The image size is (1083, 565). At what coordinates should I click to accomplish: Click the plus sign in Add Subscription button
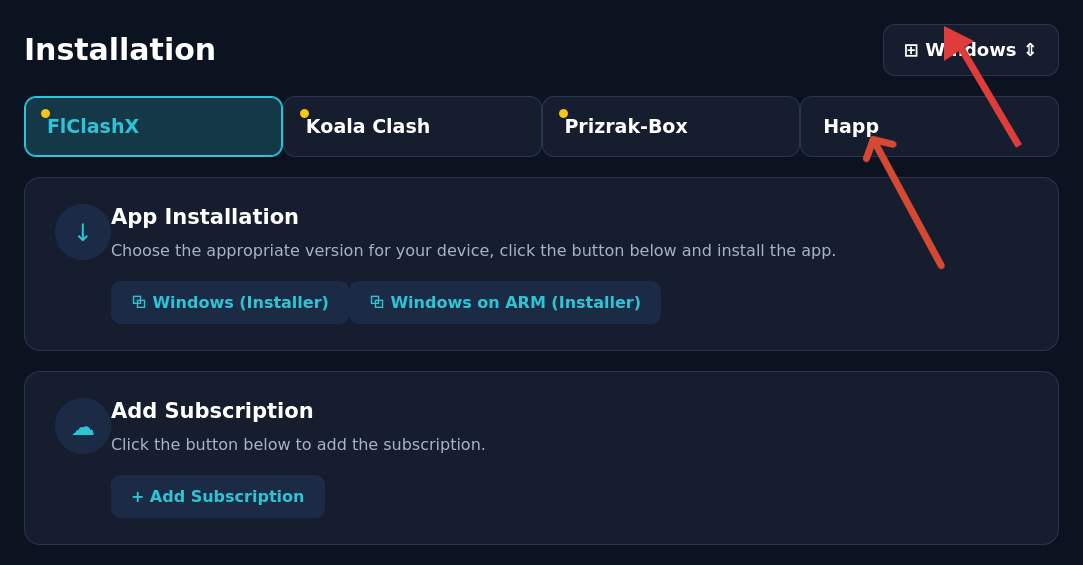coord(137,497)
